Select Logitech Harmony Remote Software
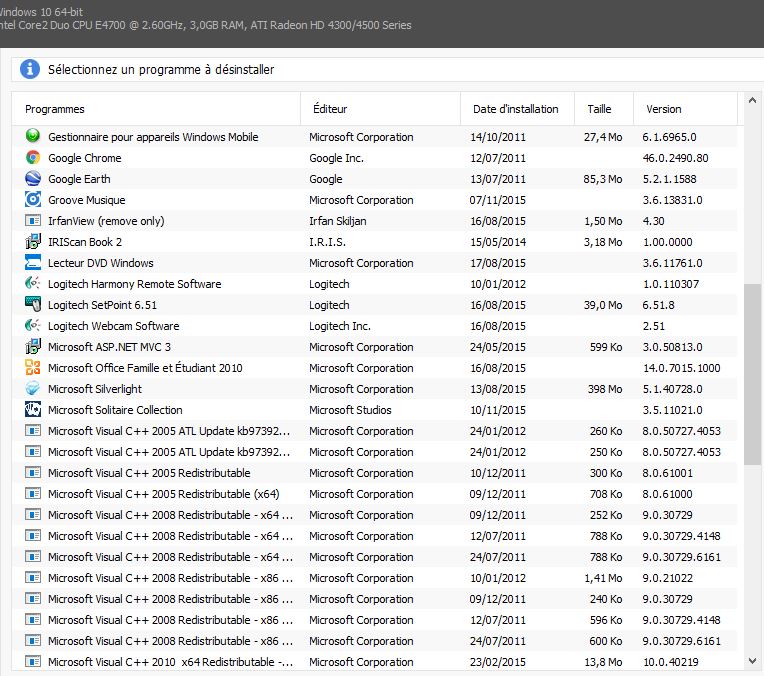The width and height of the screenshot is (764, 676). click(x=134, y=284)
